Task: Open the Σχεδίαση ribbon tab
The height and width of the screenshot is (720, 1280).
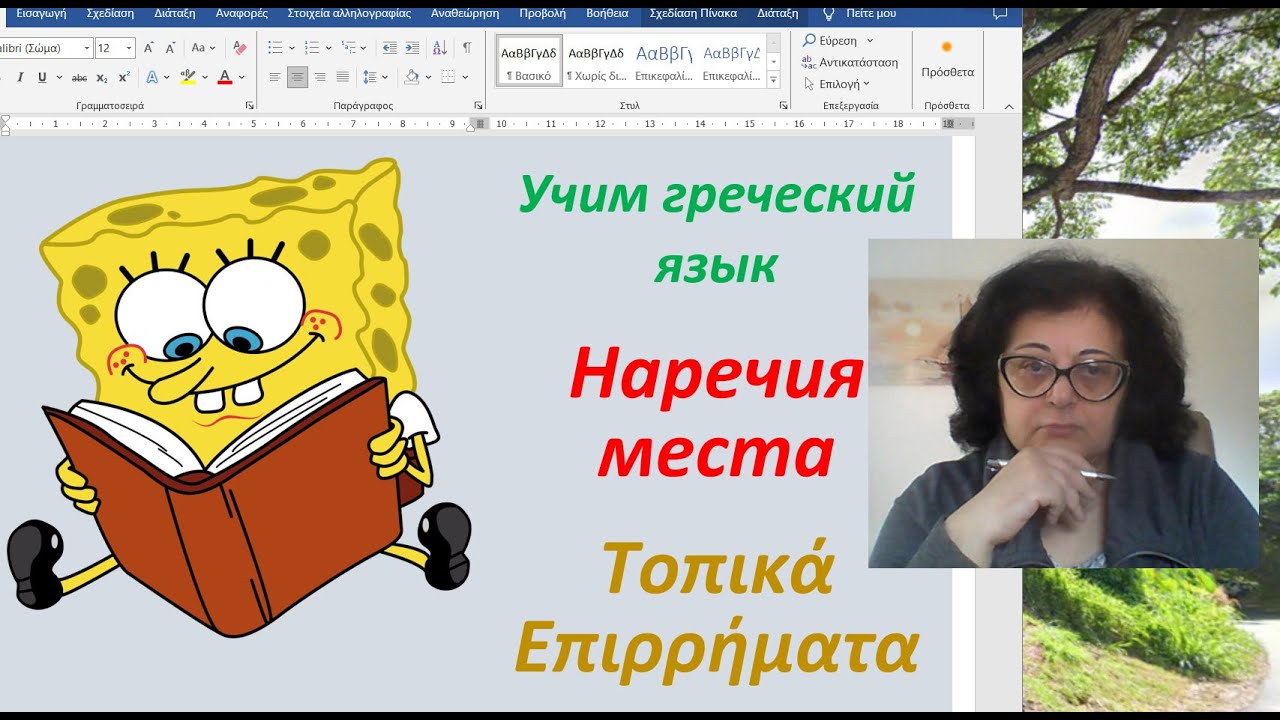Action: click(110, 14)
